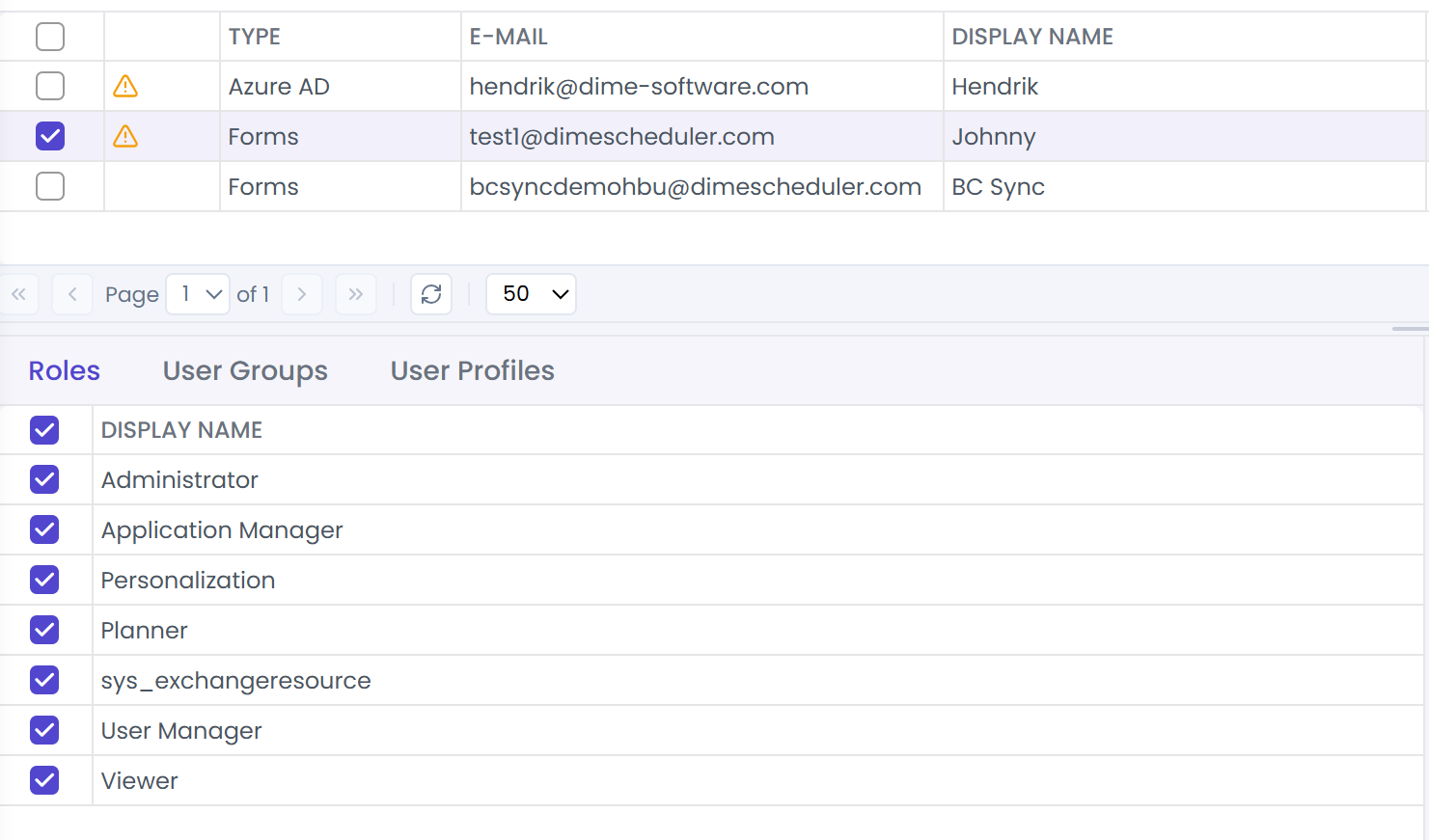Click Forms type cell in BC Sync row

341,187
